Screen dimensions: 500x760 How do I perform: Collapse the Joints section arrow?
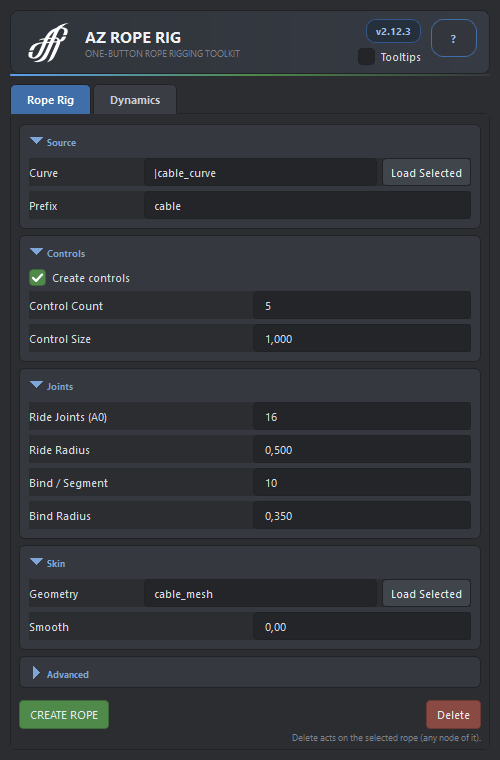[36, 385]
